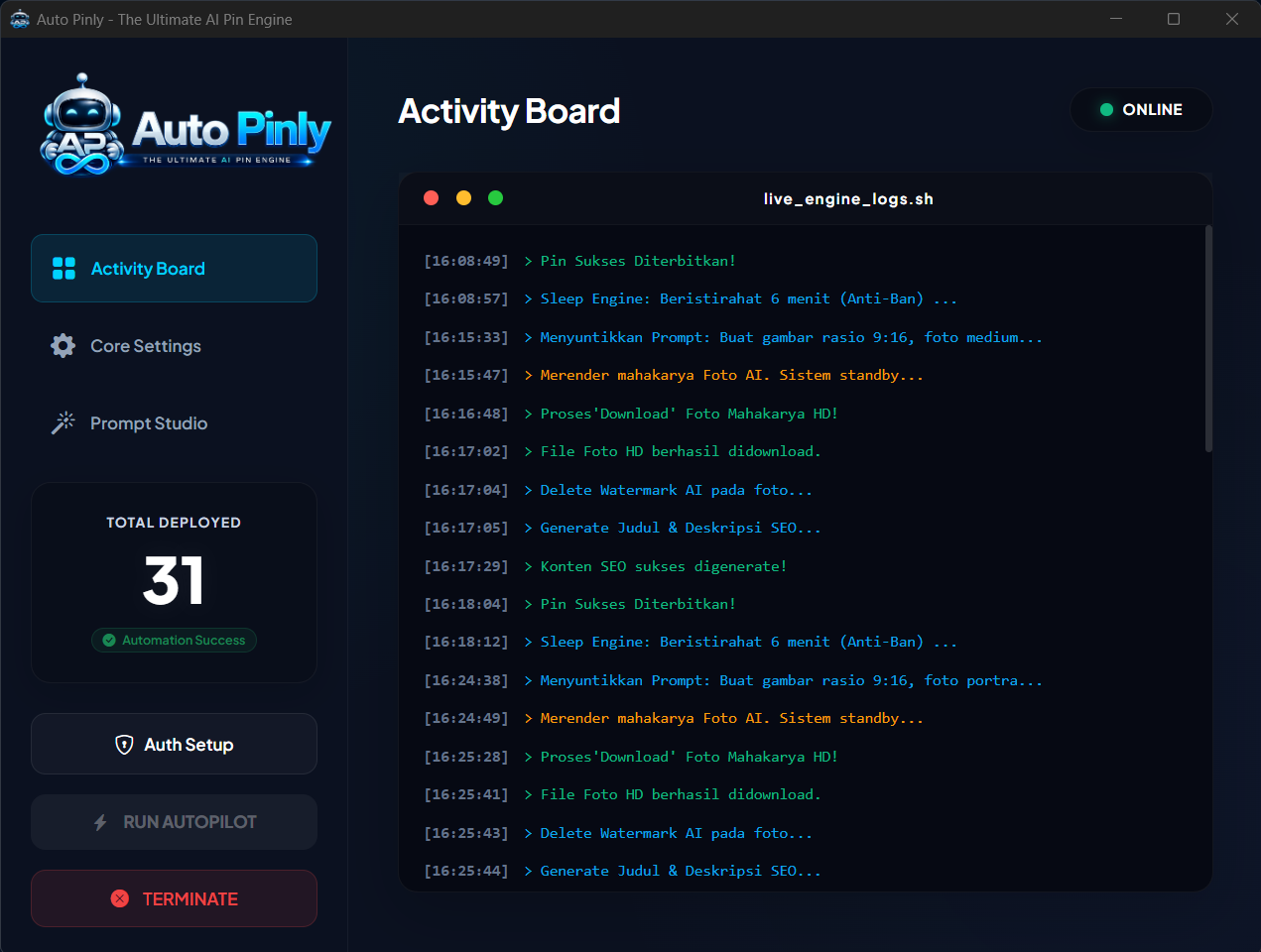Click the shield icon in Auth Setup
The height and width of the screenshot is (952, 1261).
pos(124,745)
